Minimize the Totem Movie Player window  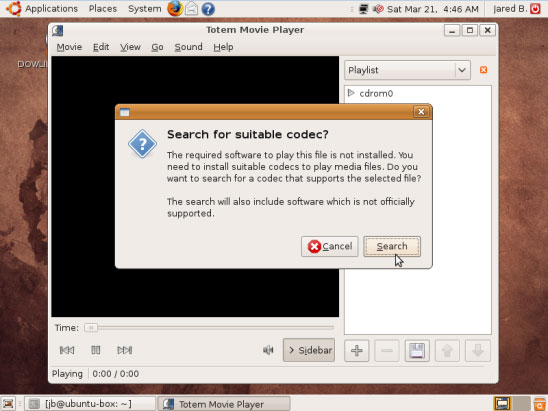coord(452,31)
